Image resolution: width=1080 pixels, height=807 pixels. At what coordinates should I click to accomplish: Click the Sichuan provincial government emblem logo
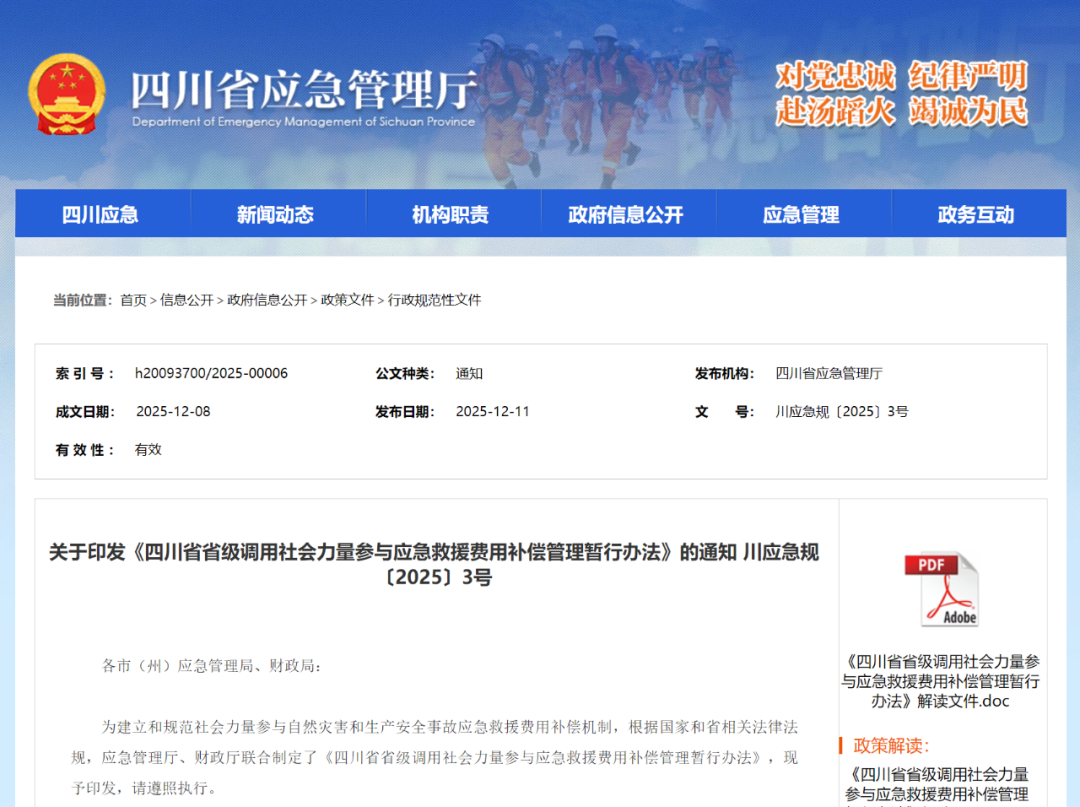coord(66,94)
